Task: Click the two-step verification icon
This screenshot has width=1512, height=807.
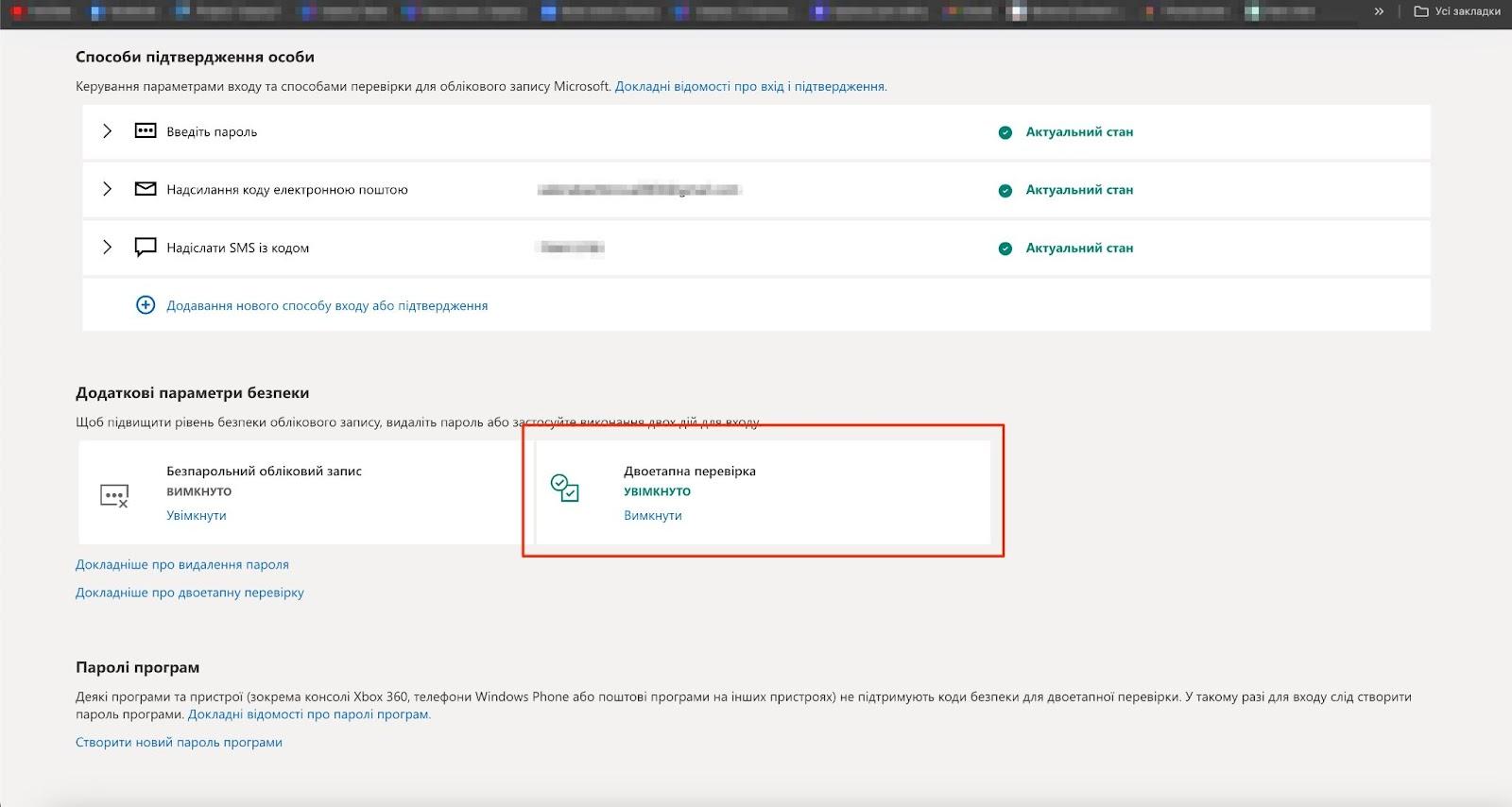Action: click(x=564, y=488)
